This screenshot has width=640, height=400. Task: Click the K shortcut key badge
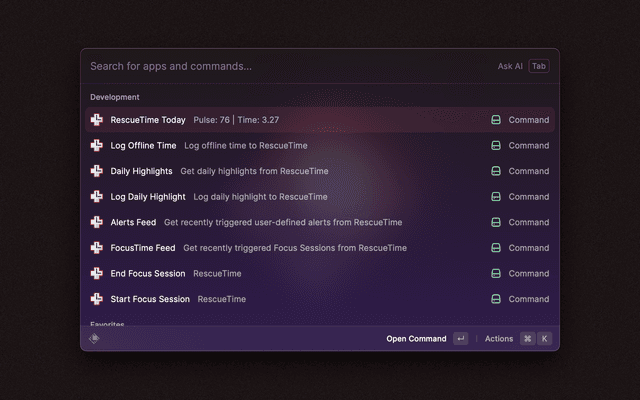tap(545, 339)
